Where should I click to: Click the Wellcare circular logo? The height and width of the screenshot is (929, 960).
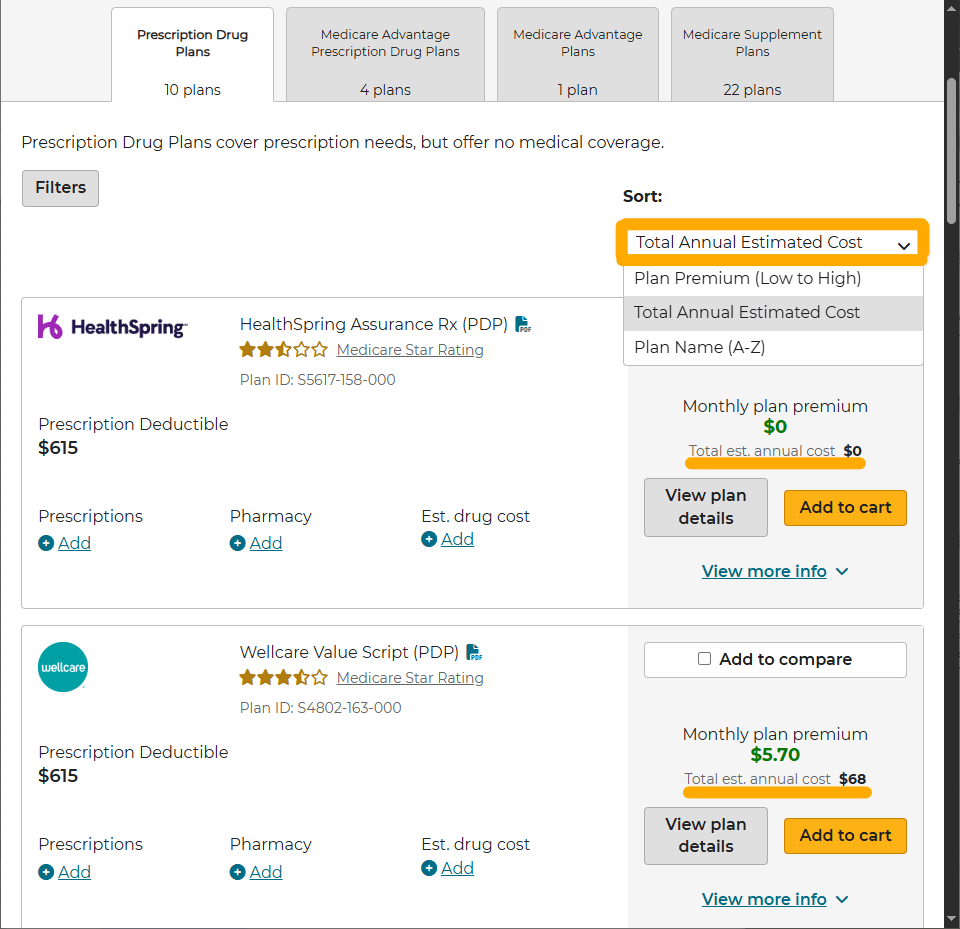[x=63, y=667]
